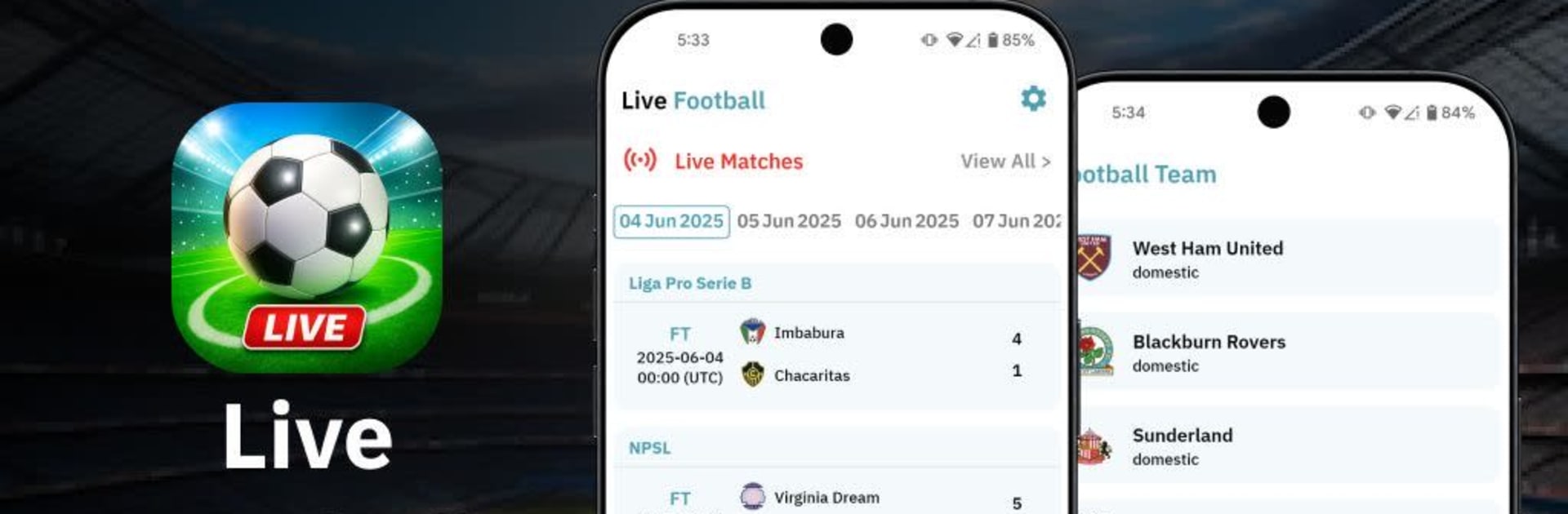Open the Liga Pro Serie B section

click(688, 283)
